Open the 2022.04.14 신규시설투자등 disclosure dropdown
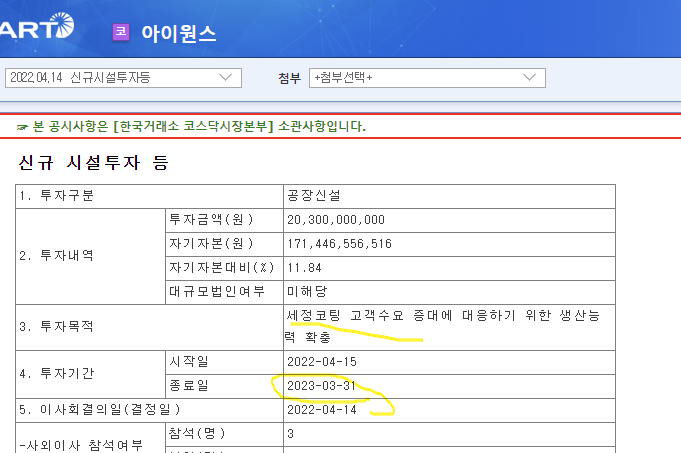681x453 pixels. pyautogui.click(x=123, y=78)
